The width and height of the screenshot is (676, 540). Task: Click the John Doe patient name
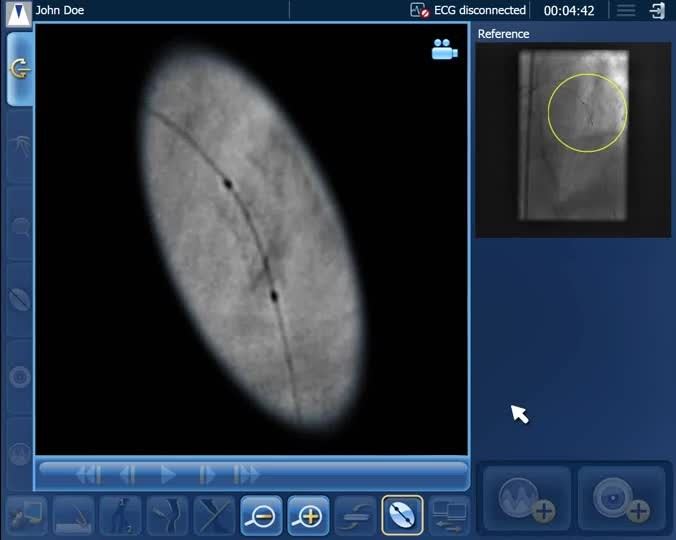click(x=59, y=10)
